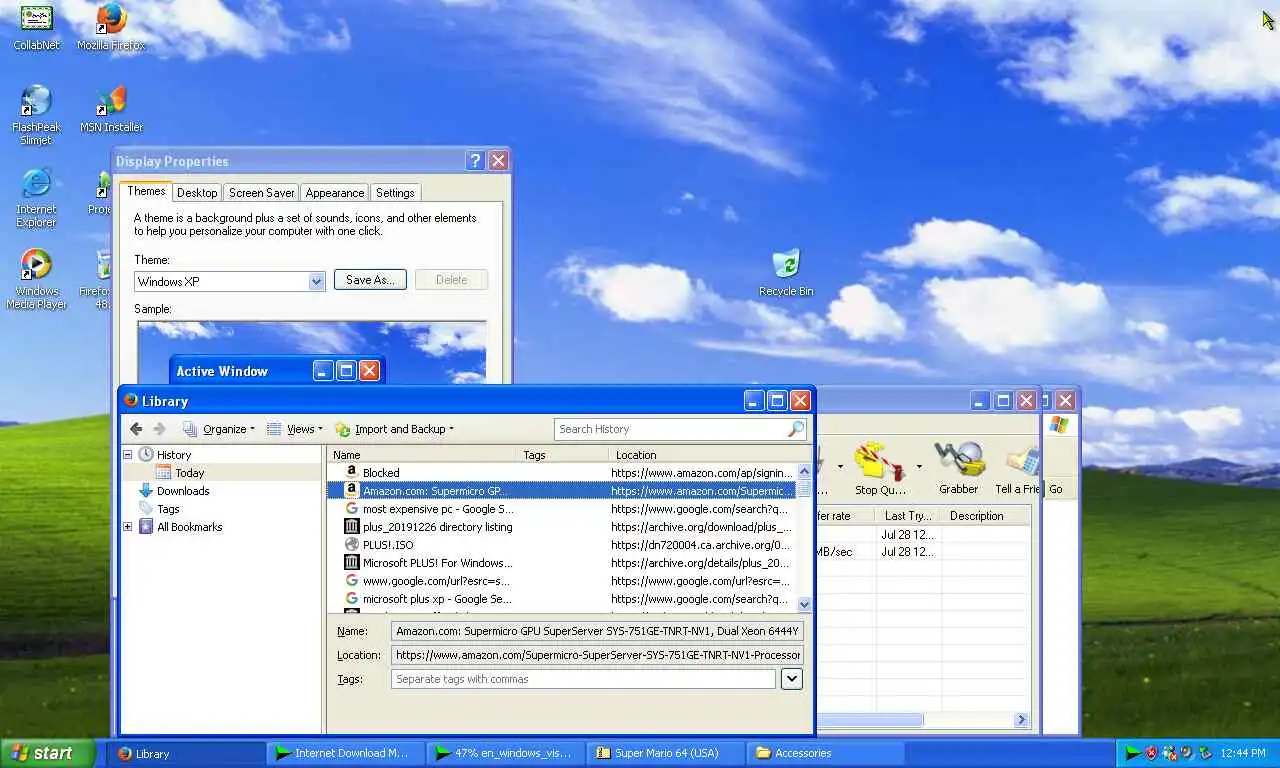Sort by the Location column header
The image size is (1280, 768).
[x=703, y=455]
